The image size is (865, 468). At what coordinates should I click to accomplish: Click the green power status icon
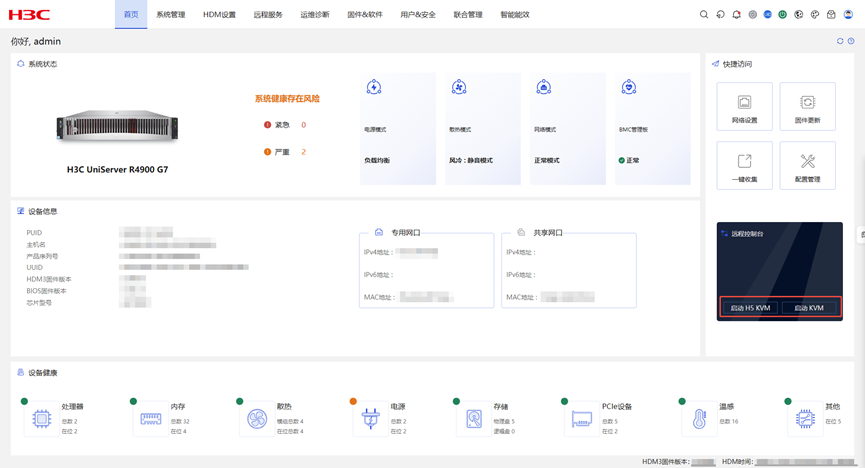tap(783, 15)
